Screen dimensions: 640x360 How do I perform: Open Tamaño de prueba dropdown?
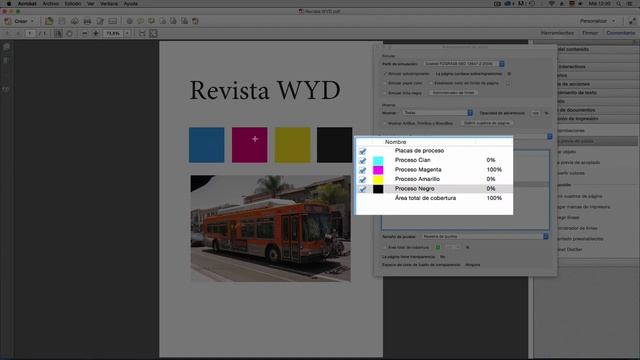coord(485,236)
